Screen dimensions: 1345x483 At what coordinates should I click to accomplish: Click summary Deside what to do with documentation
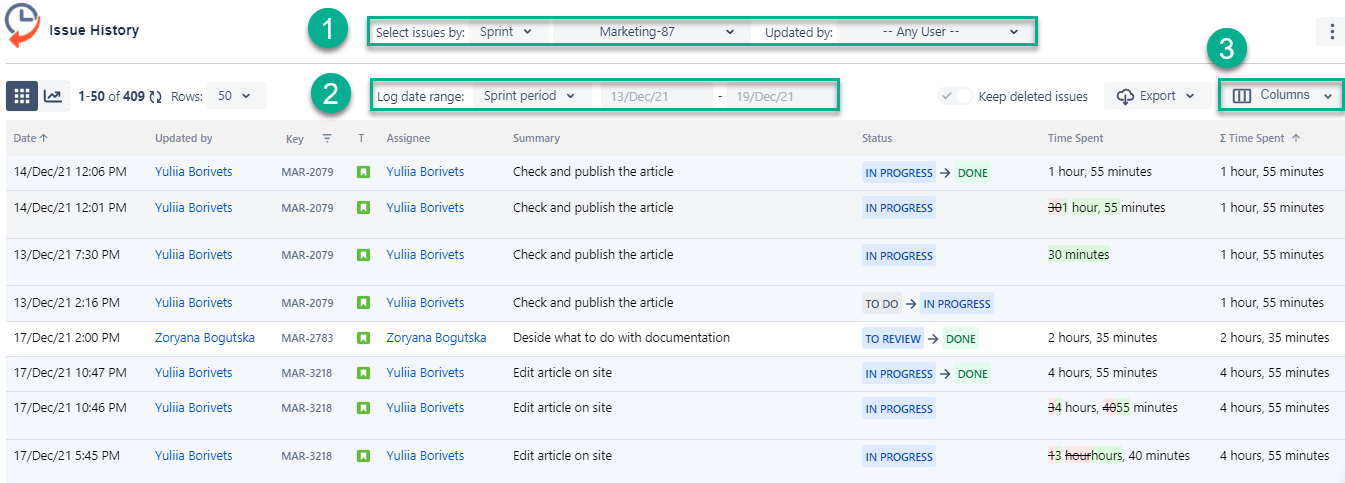(x=621, y=338)
